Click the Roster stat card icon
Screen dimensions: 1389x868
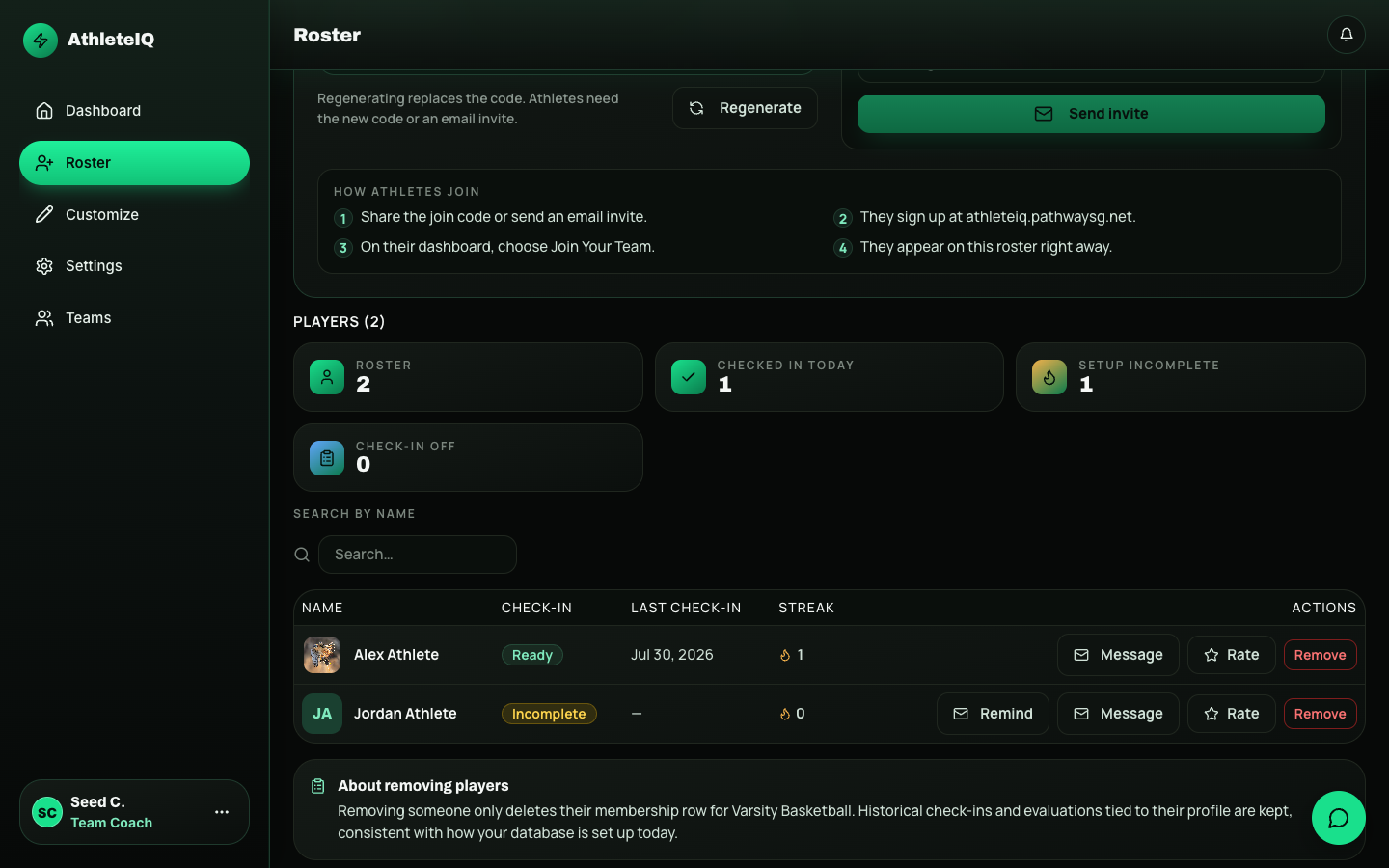(x=327, y=377)
